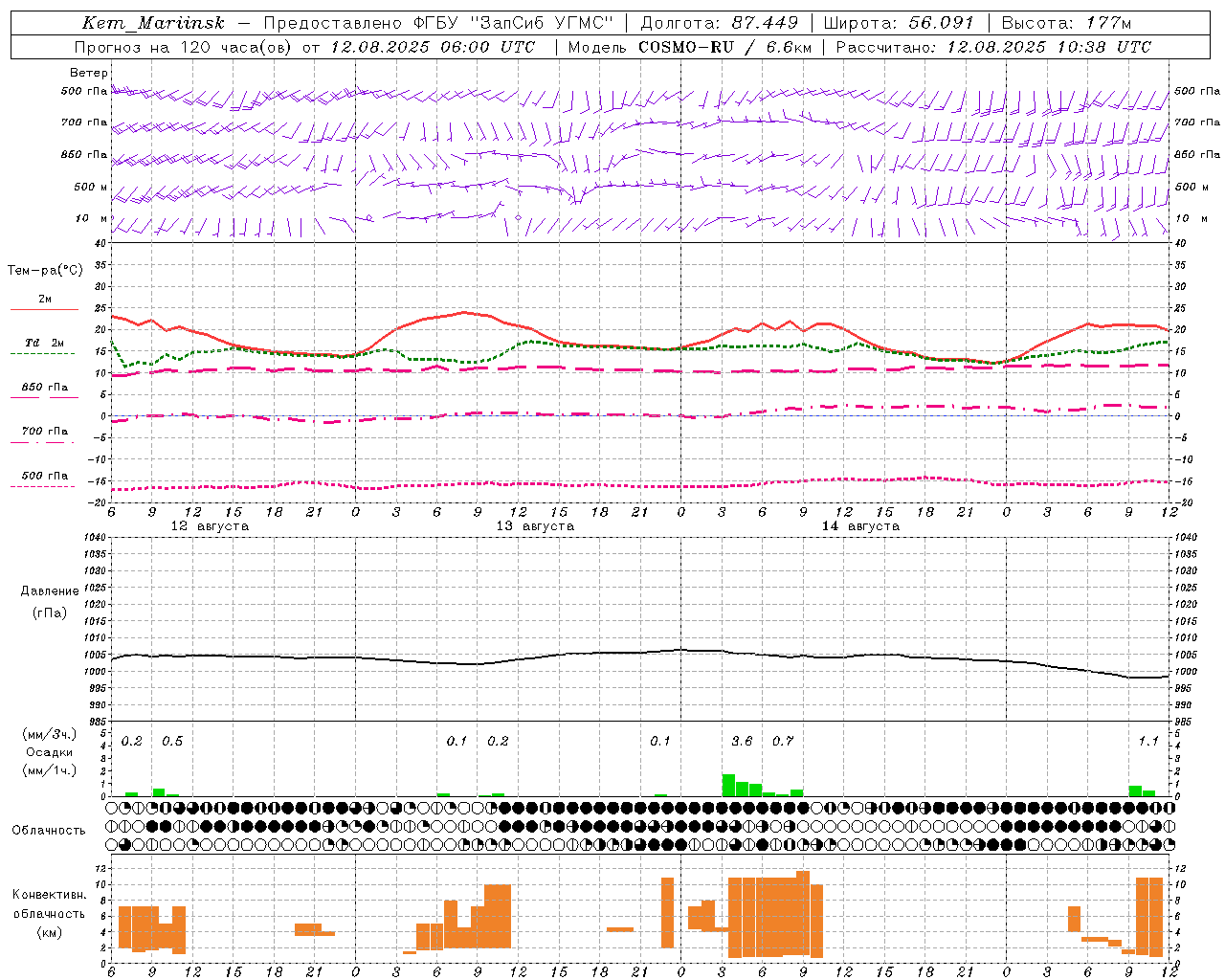Click the tallest green precipitation bar on 14 августа
The image size is (1225, 980).
click(x=728, y=785)
